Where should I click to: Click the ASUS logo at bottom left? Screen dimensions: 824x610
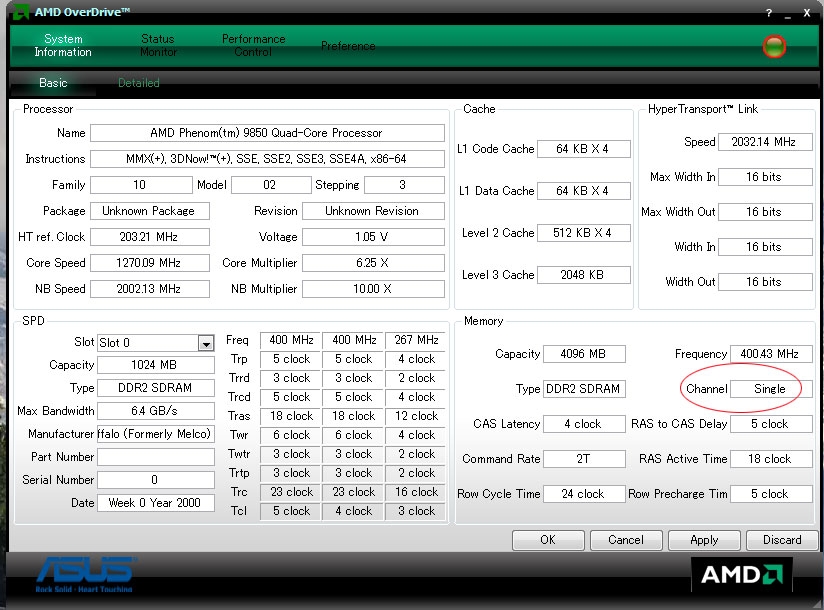point(85,574)
